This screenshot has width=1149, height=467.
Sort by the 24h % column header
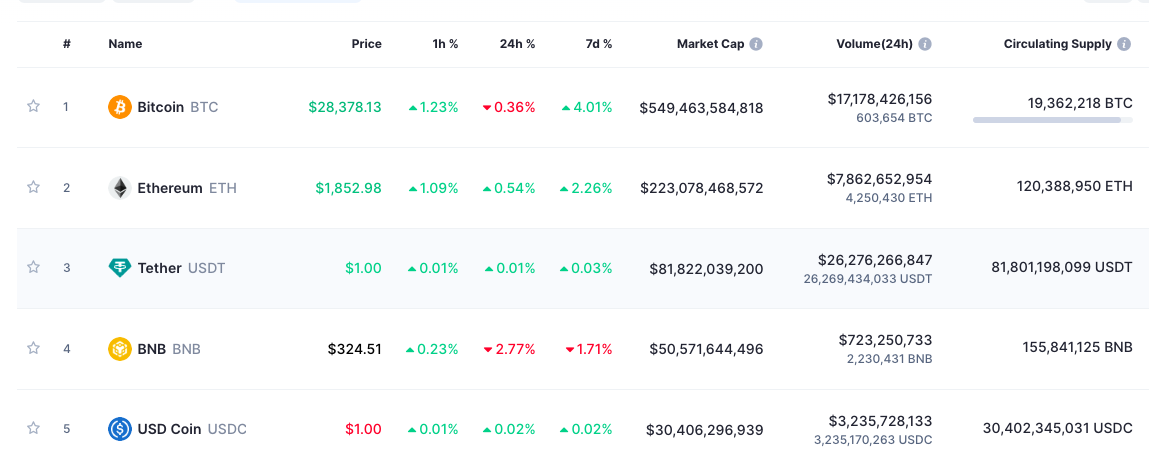tap(517, 44)
